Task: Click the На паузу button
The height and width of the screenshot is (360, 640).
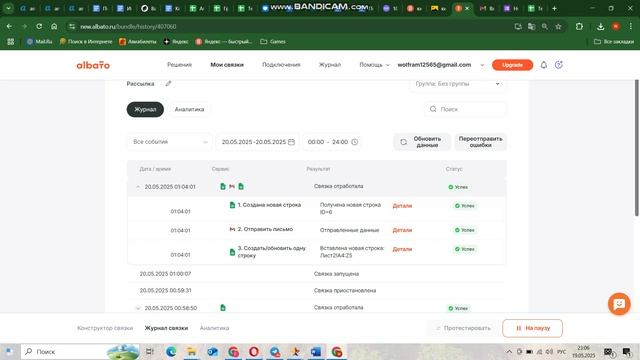Action: (532, 328)
